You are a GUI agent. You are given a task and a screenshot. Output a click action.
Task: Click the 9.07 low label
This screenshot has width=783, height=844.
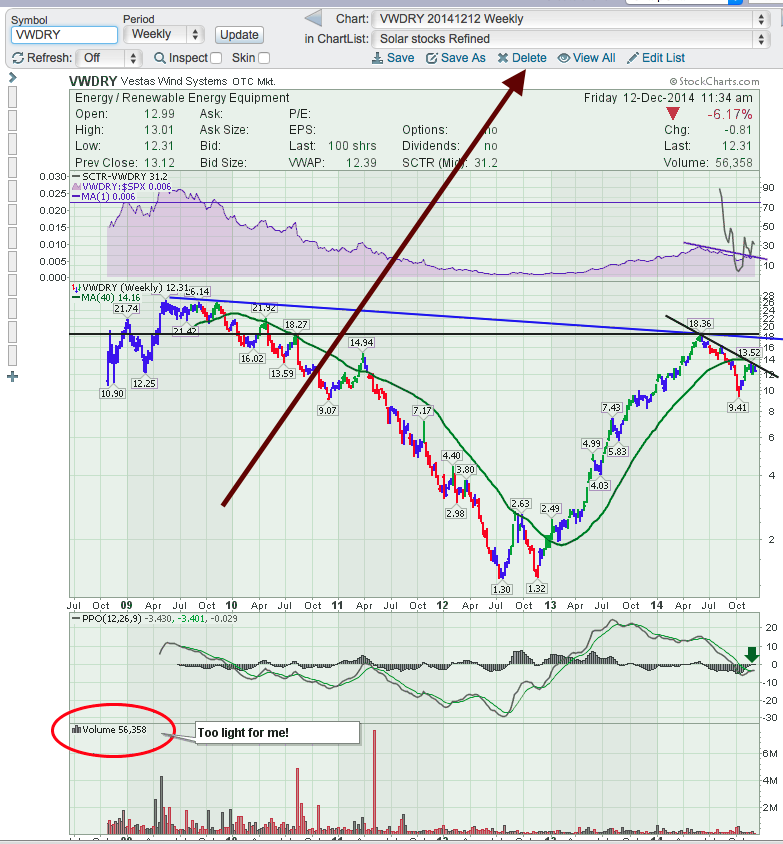[327, 410]
